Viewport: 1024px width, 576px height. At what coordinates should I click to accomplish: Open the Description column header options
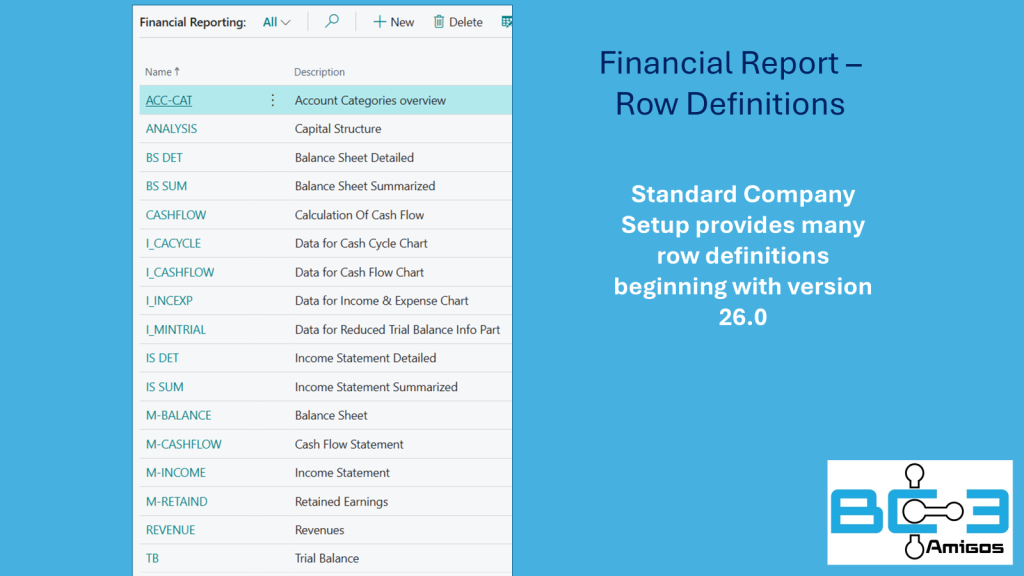[319, 72]
